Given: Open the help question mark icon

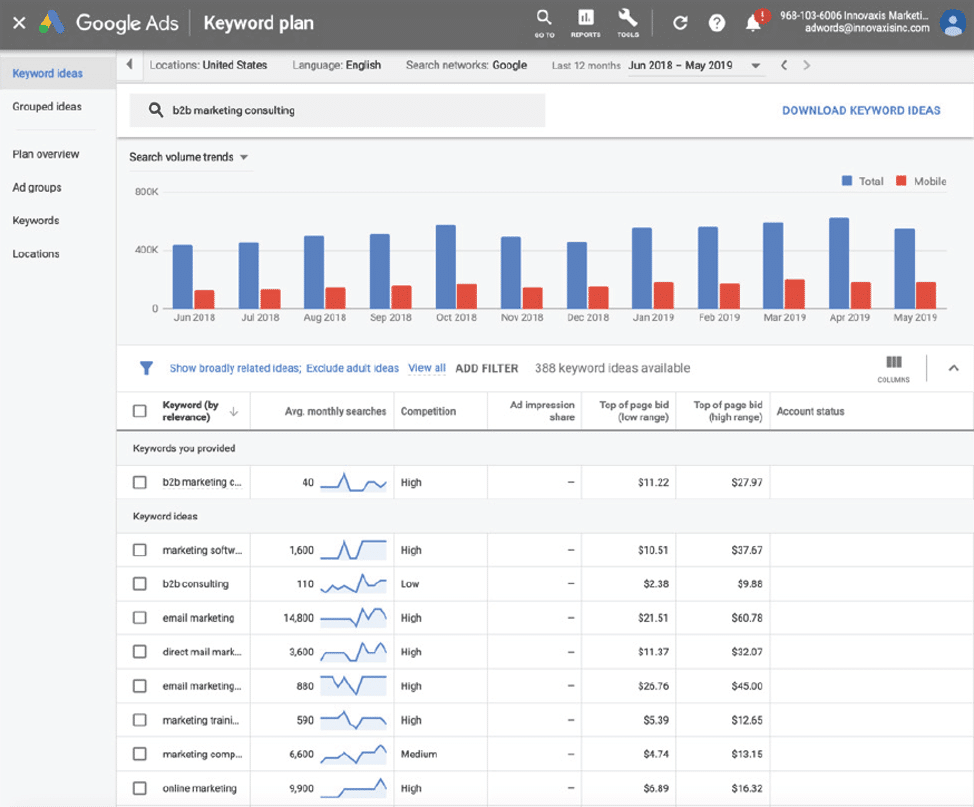Looking at the screenshot, I should point(717,23).
